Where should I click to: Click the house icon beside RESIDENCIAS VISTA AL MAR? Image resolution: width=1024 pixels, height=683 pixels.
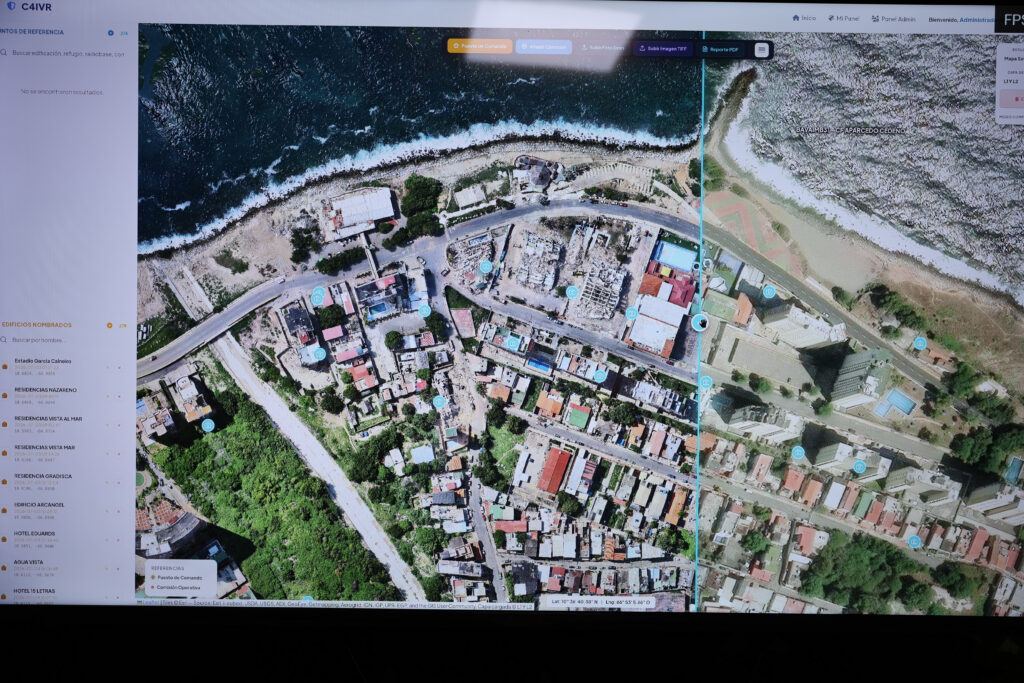click(x=5, y=424)
